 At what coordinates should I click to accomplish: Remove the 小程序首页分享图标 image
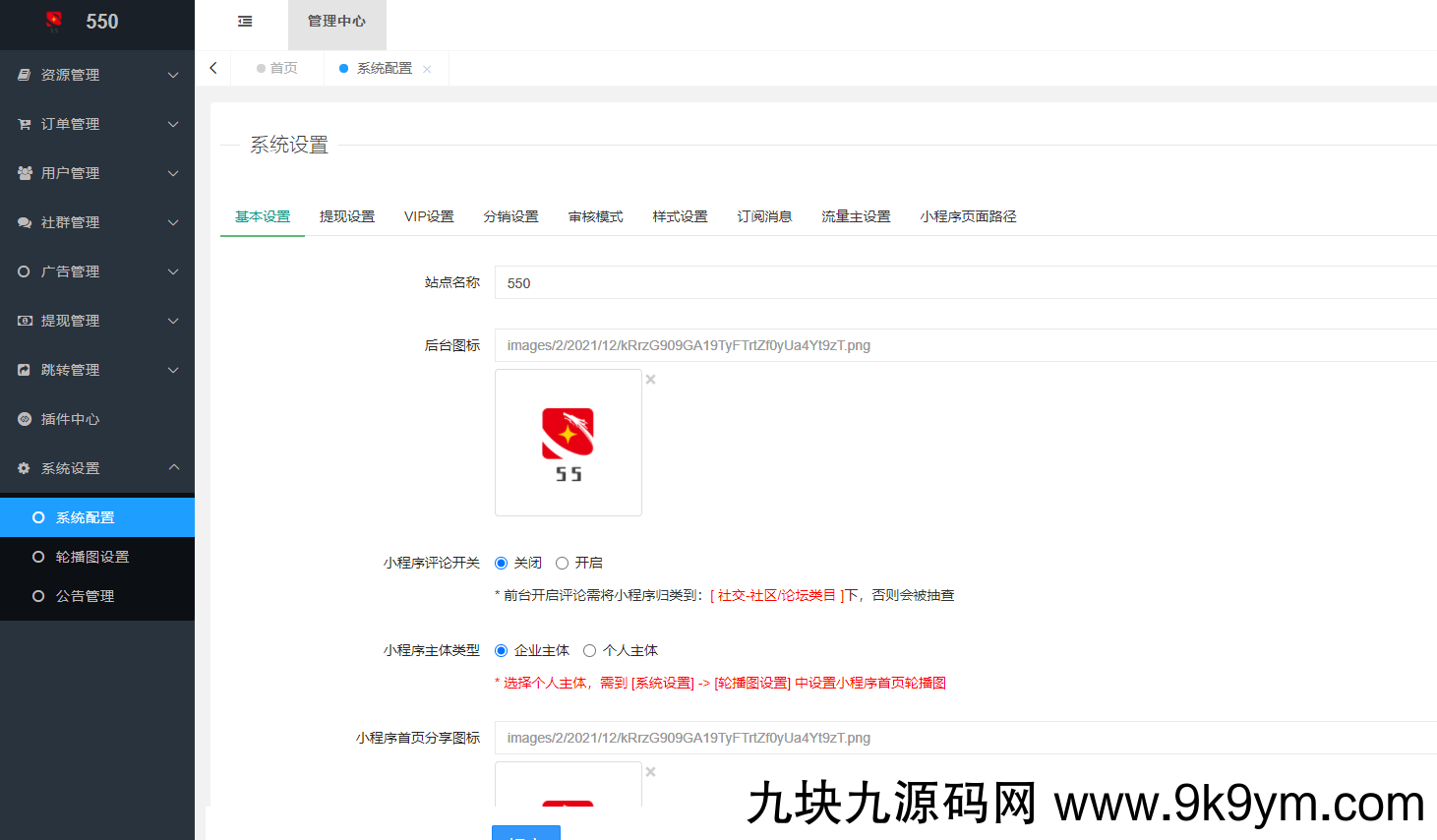650,772
